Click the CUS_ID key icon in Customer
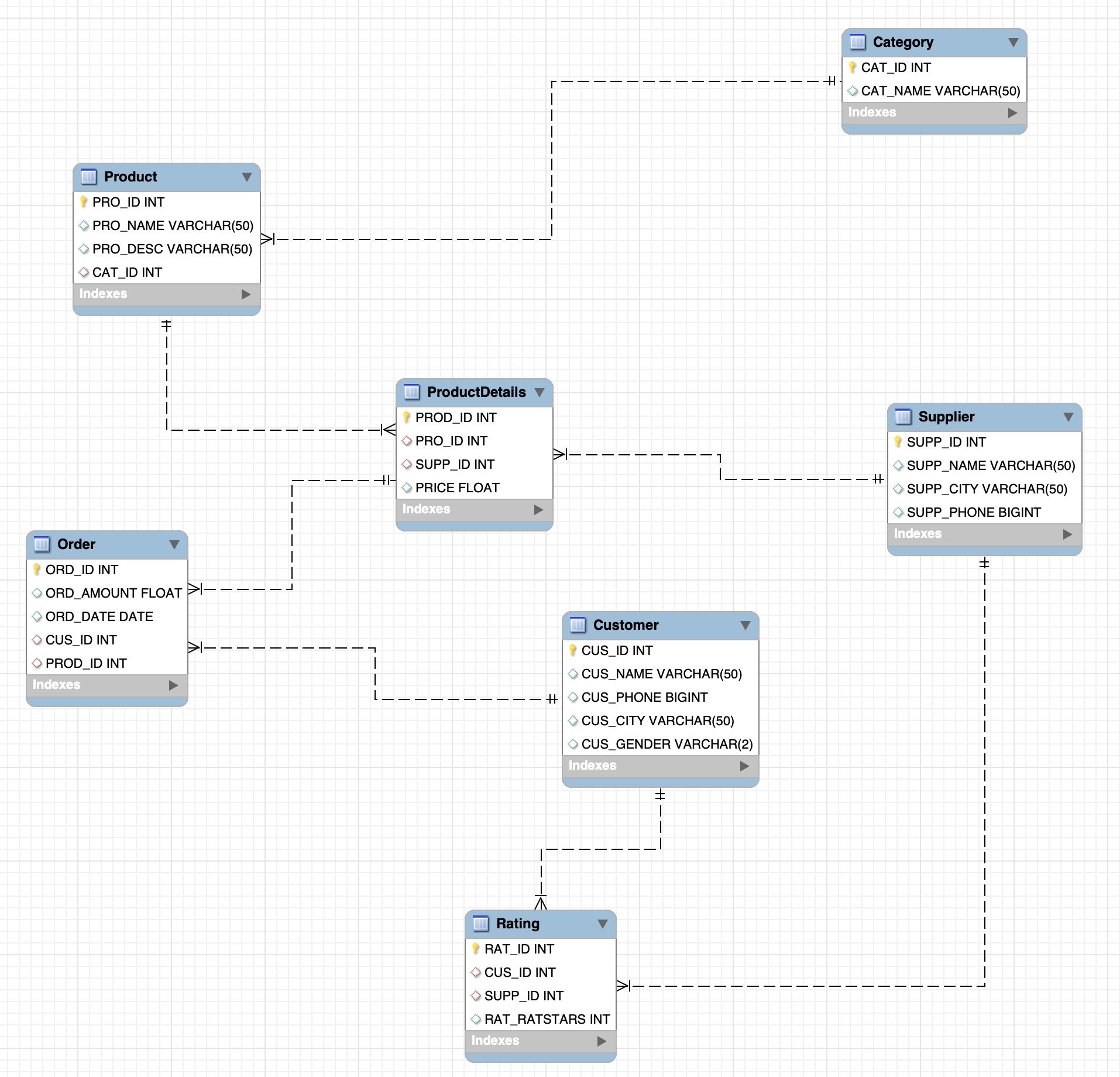 coord(573,650)
